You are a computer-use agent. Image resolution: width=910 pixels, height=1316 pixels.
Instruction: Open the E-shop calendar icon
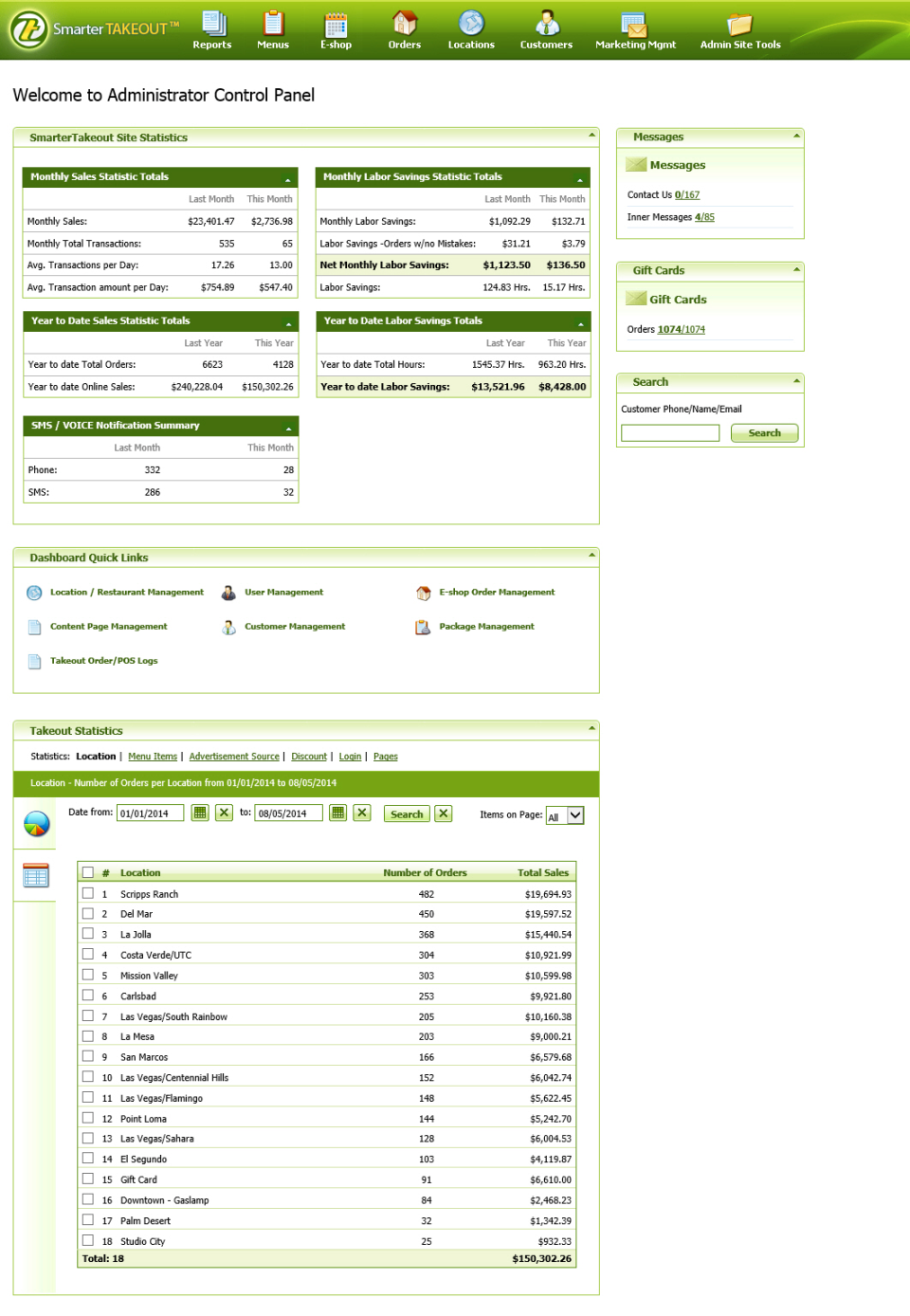click(336, 24)
